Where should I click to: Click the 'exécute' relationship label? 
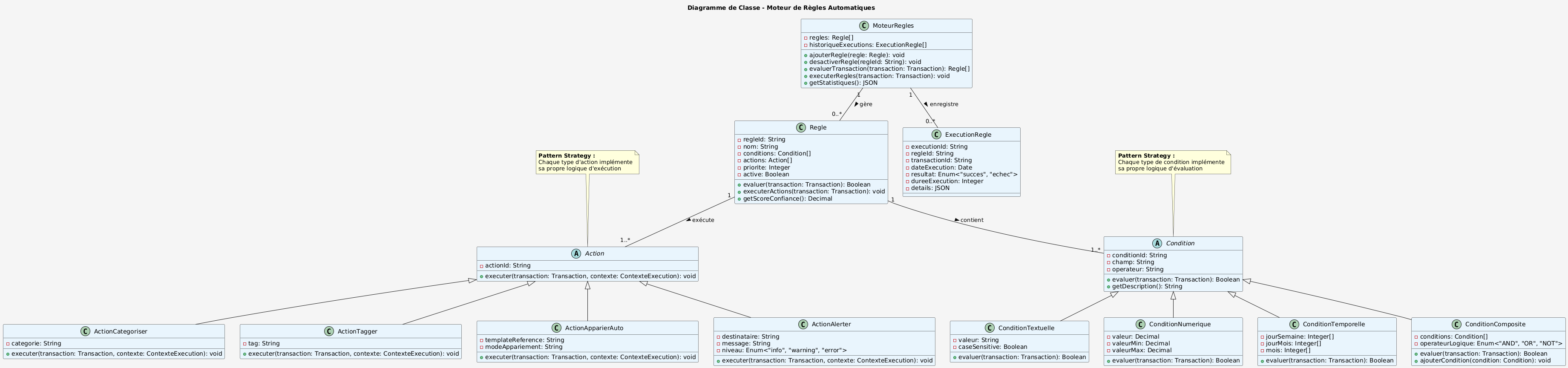(x=703, y=220)
